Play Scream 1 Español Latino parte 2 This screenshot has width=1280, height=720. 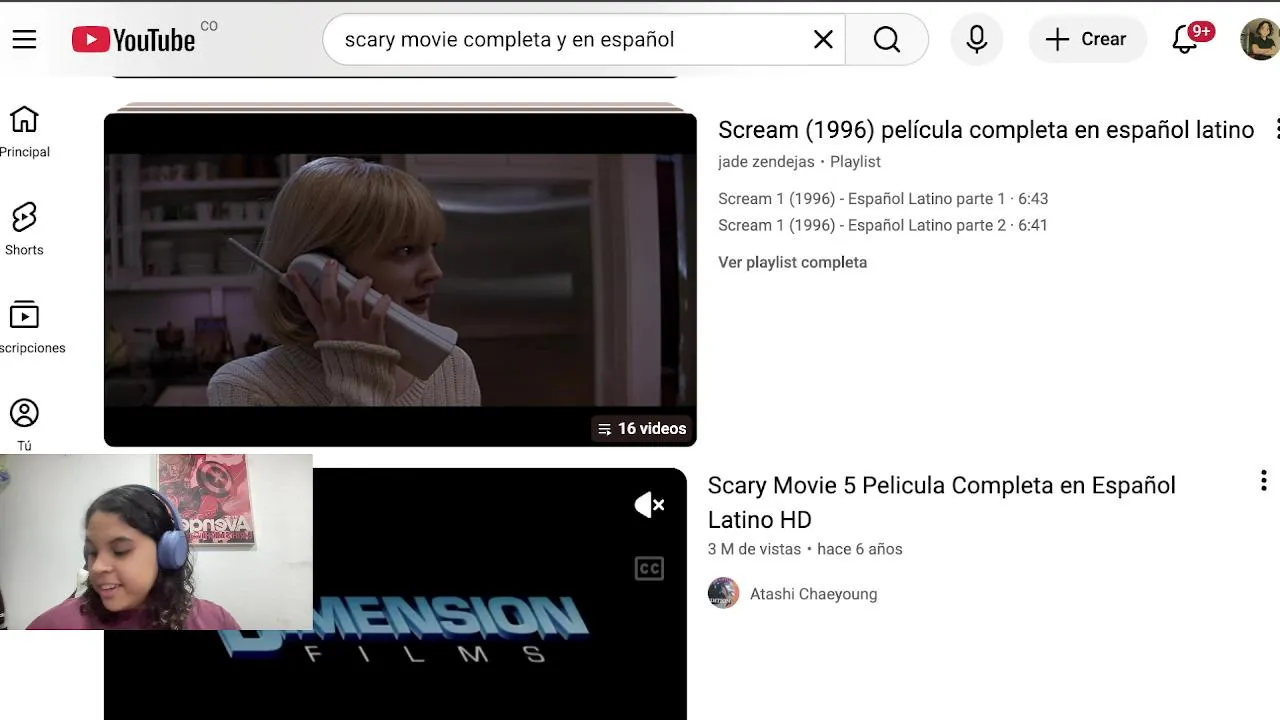[x=883, y=225]
